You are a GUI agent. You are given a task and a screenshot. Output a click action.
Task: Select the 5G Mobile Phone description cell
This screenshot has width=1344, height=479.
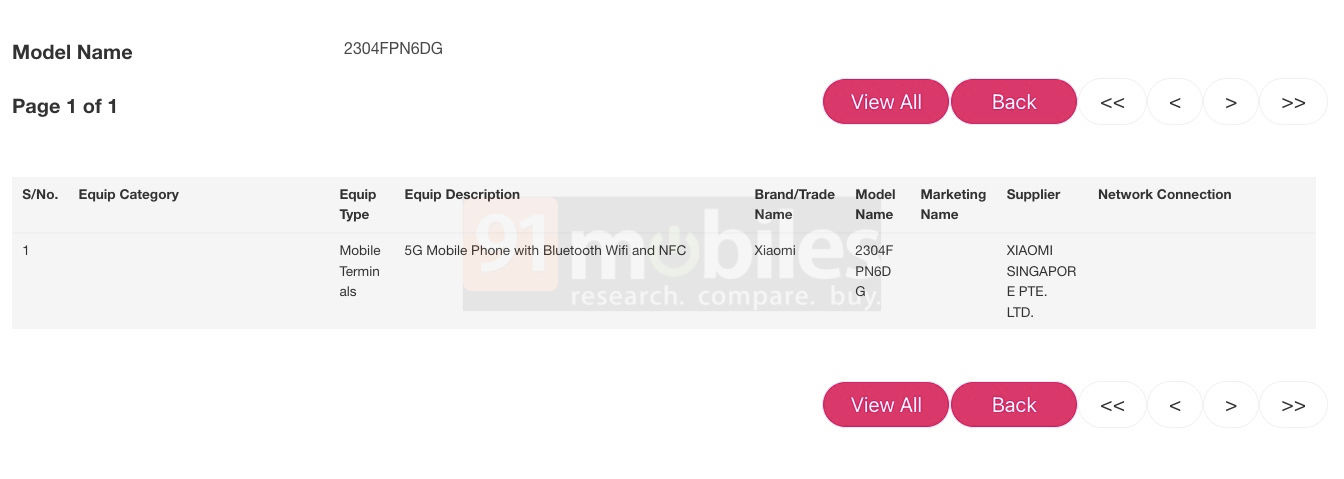545,251
